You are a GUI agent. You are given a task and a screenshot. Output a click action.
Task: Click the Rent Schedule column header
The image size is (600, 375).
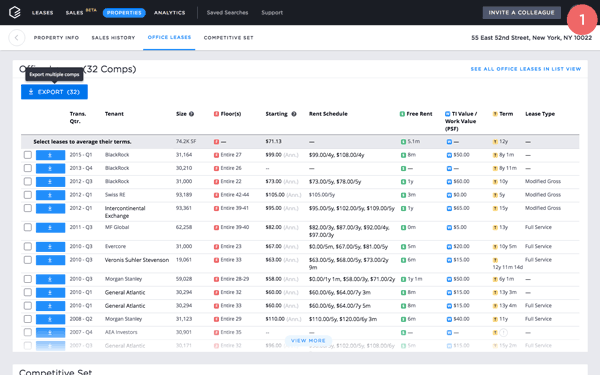click(x=328, y=114)
